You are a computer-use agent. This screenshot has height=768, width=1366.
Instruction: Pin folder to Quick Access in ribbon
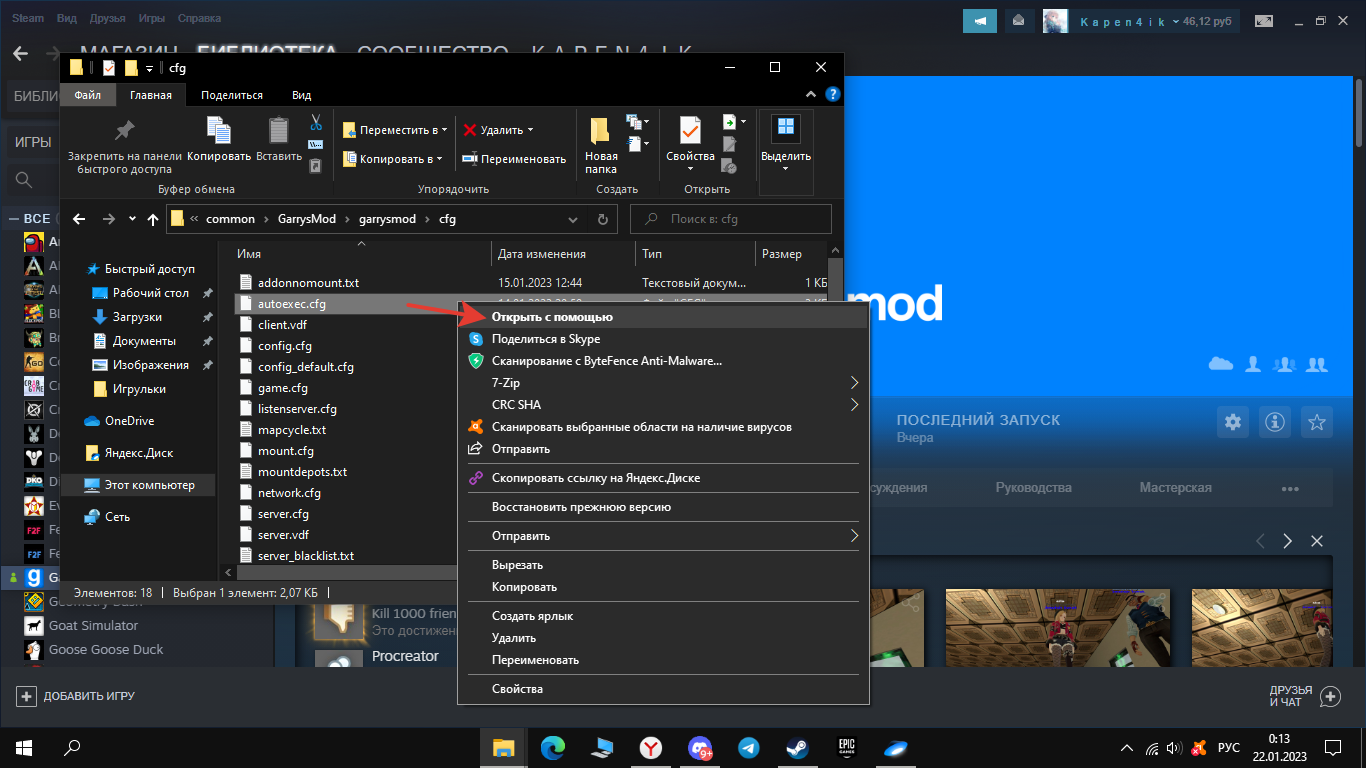[125, 145]
